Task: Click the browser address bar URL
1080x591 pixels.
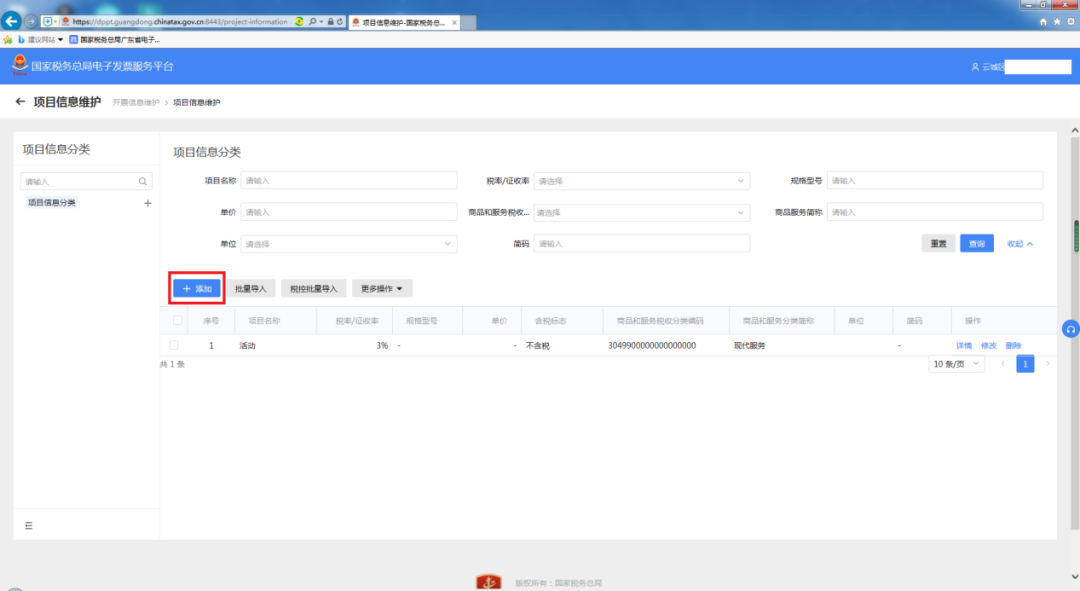Action: 179,22
